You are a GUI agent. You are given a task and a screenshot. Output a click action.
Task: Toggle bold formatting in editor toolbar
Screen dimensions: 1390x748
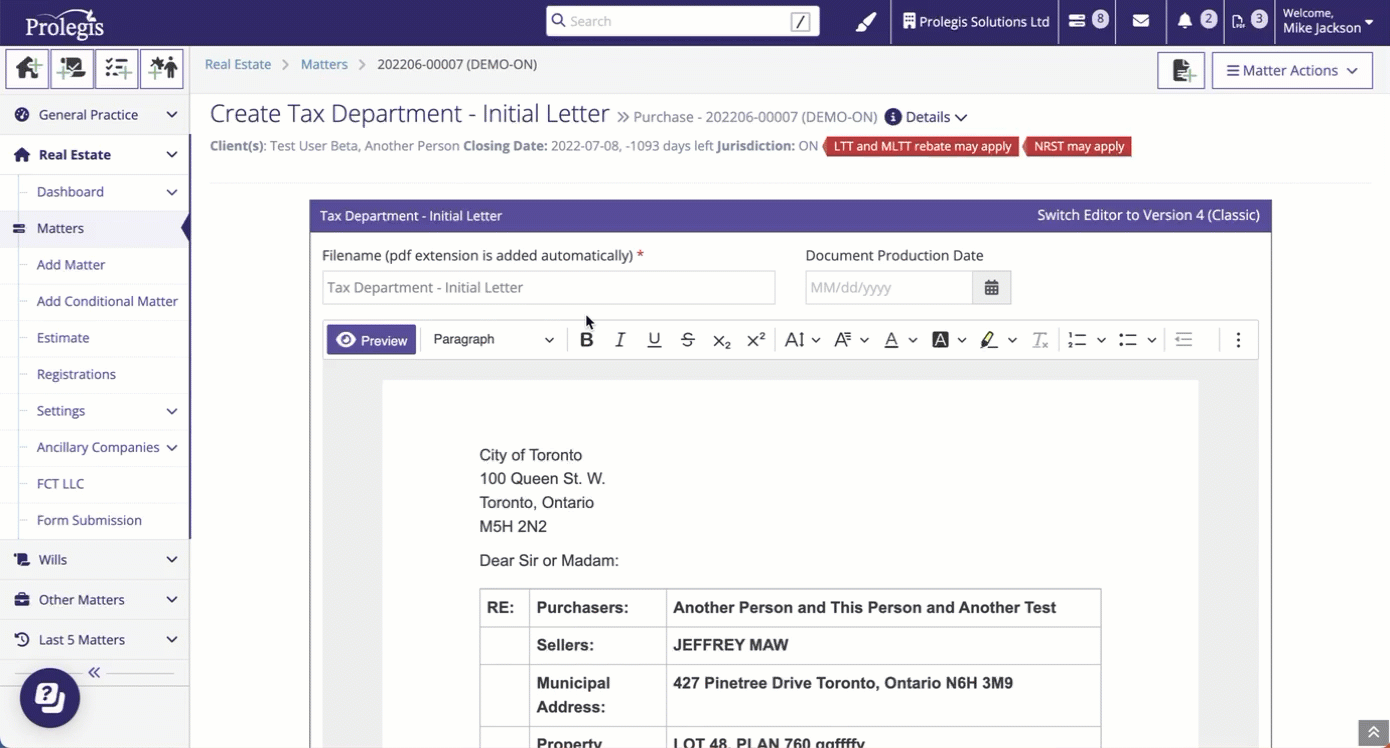tap(587, 340)
